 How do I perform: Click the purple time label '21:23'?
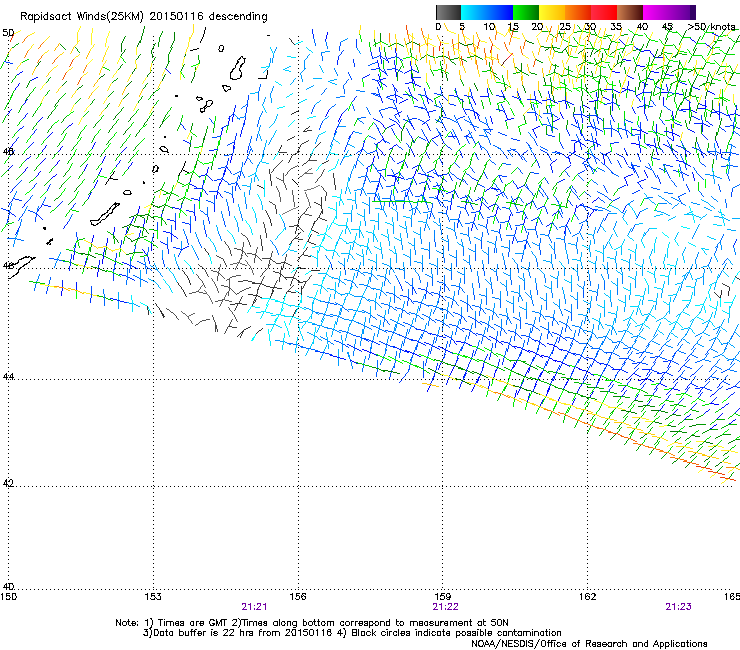678,607
